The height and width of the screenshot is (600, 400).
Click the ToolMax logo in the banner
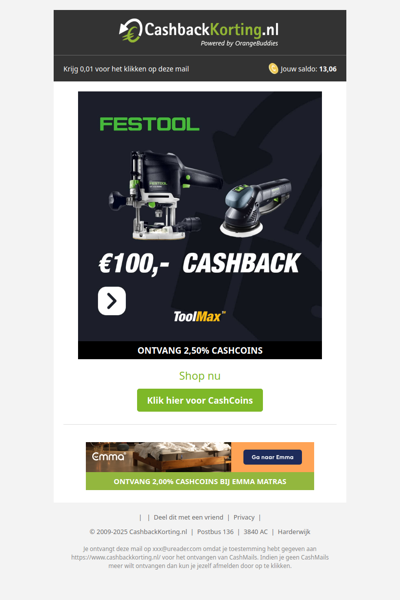click(199, 316)
